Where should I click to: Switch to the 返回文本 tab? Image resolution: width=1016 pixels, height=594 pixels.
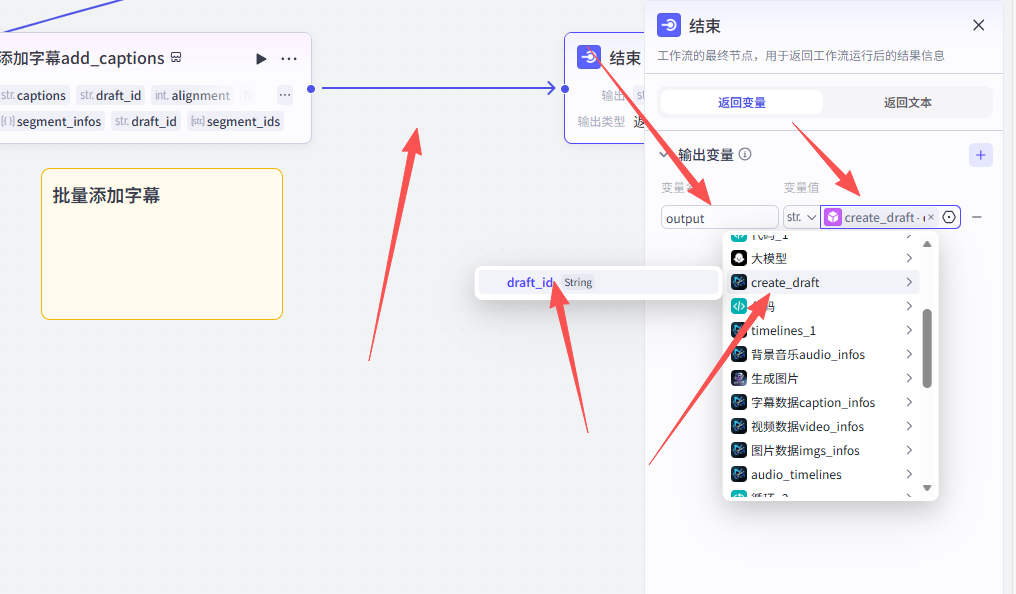(908, 102)
